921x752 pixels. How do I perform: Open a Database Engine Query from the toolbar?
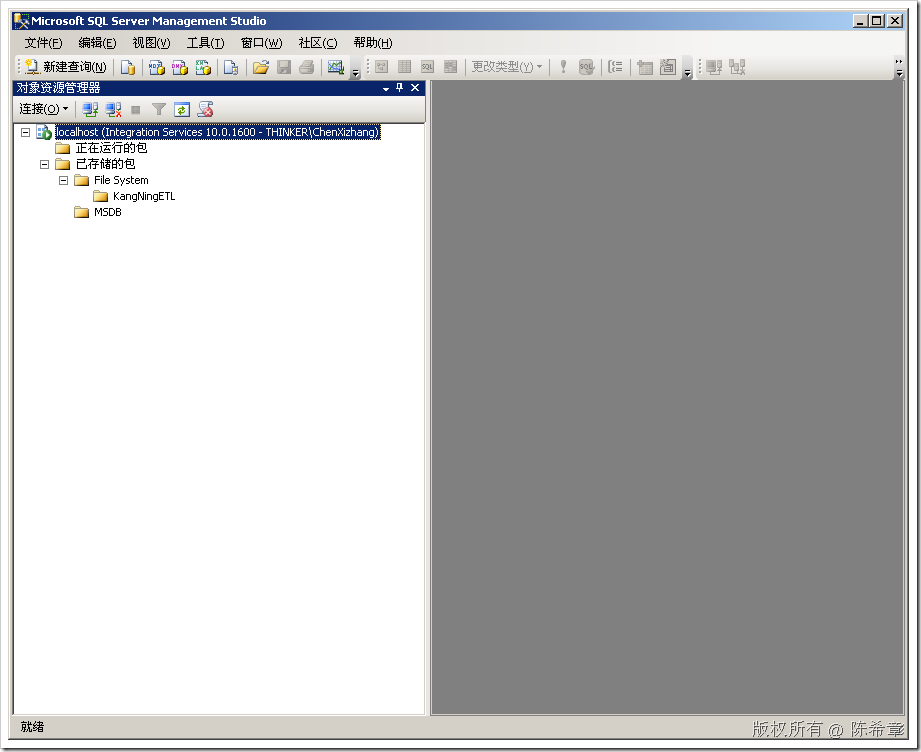pyautogui.click(x=127, y=67)
